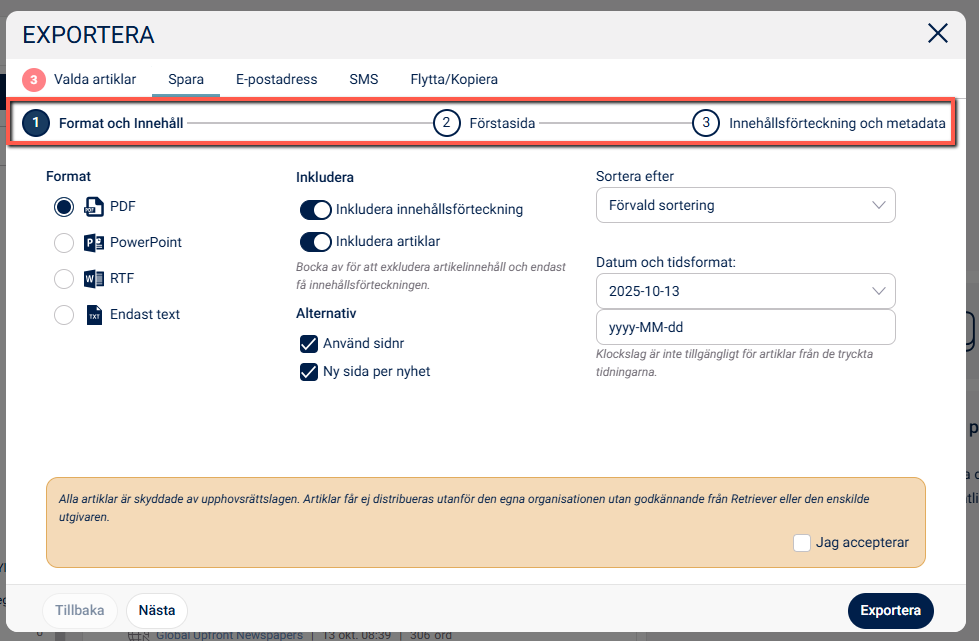
Task: Switch to the SMS tab
Action: click(x=364, y=79)
